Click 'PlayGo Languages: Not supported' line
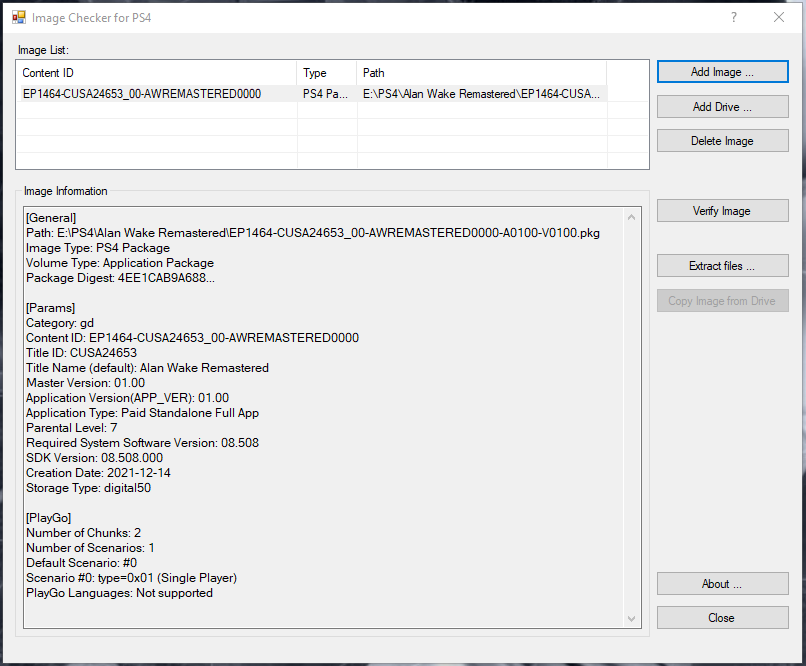 point(119,593)
